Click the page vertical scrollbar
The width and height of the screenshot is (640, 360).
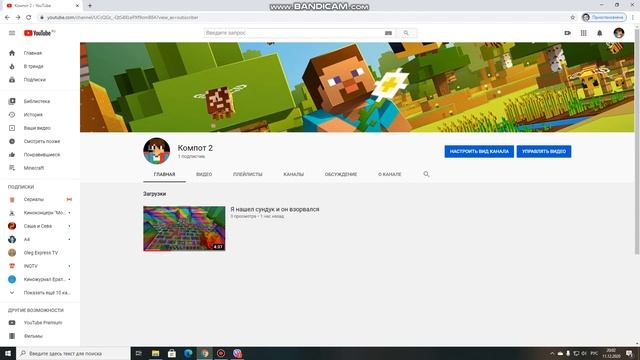tap(637, 141)
